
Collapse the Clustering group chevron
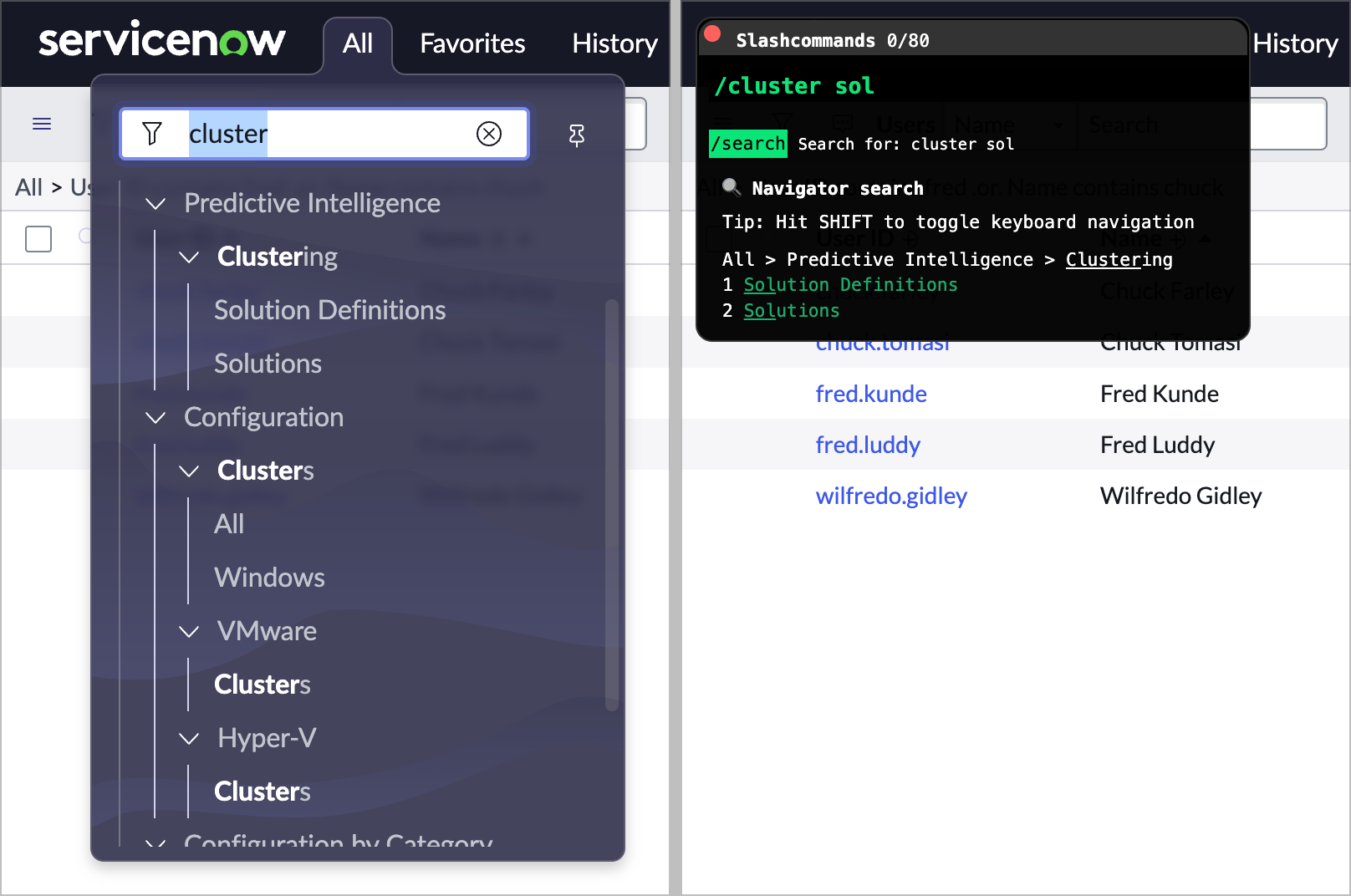click(x=190, y=257)
